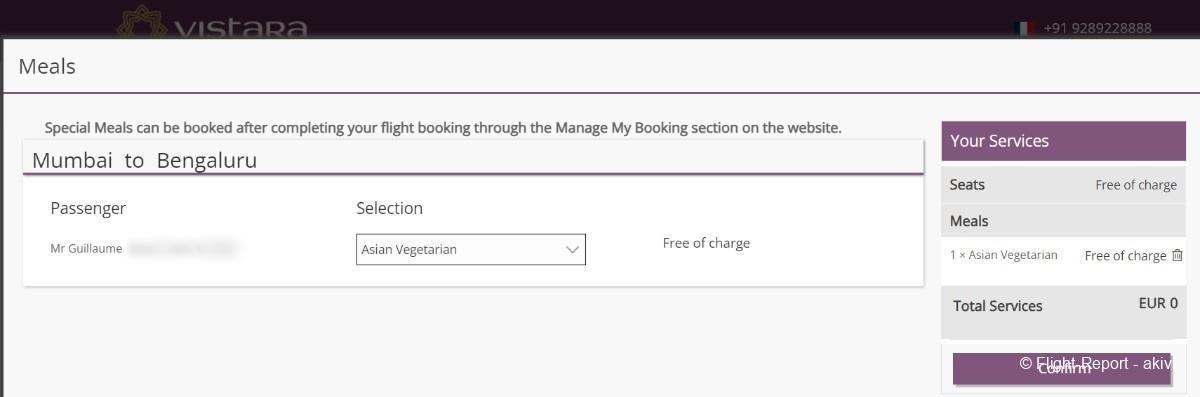
Task: Select the 1 × Asian Vegetarian service item
Action: point(1003,255)
